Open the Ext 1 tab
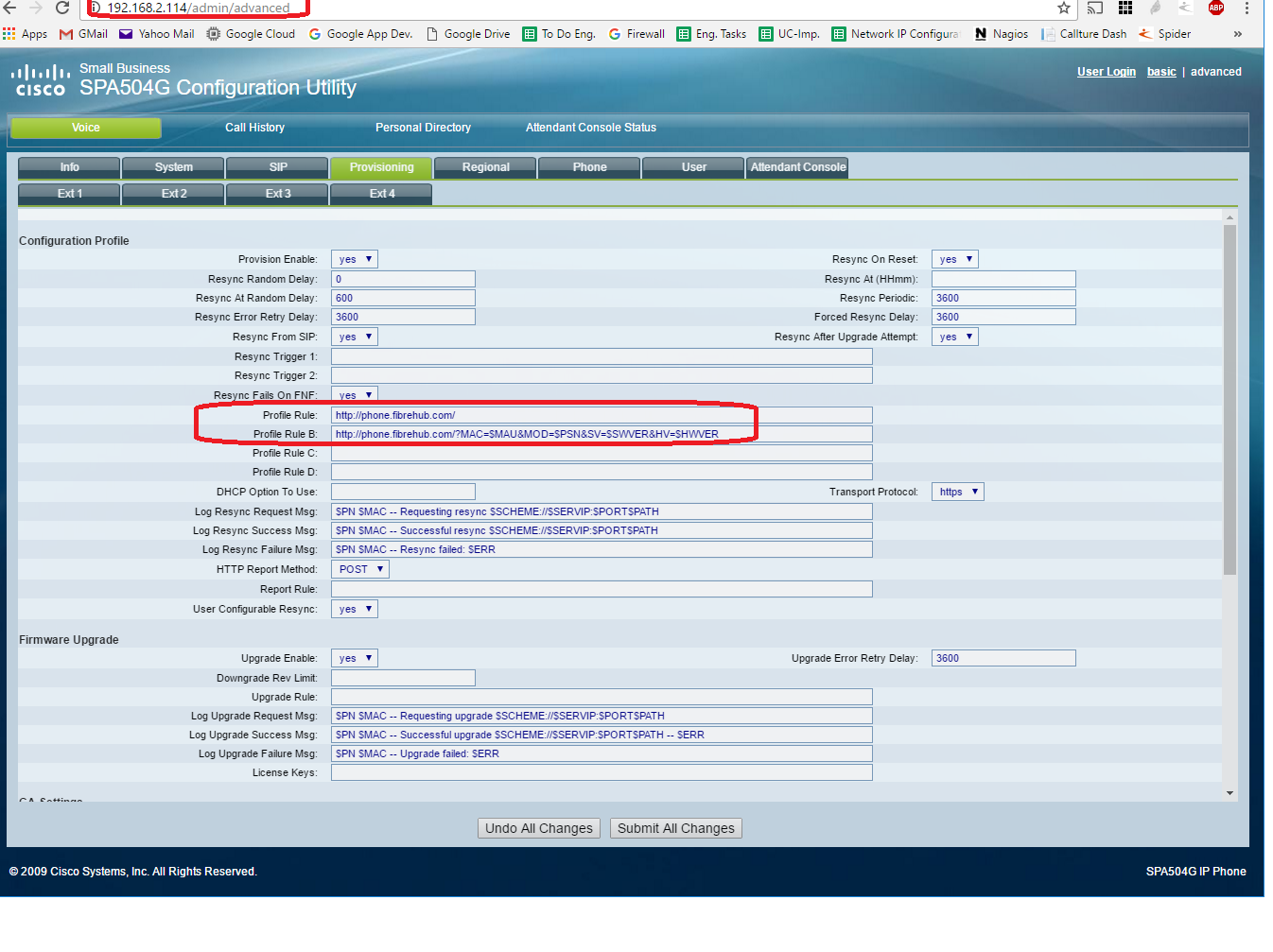This screenshot has width=1273, height=952. (69, 194)
